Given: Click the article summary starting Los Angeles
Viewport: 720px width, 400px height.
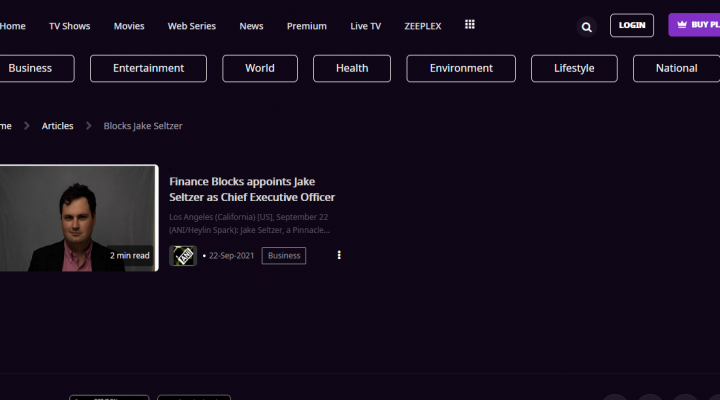Looking at the screenshot, I should click(249, 223).
